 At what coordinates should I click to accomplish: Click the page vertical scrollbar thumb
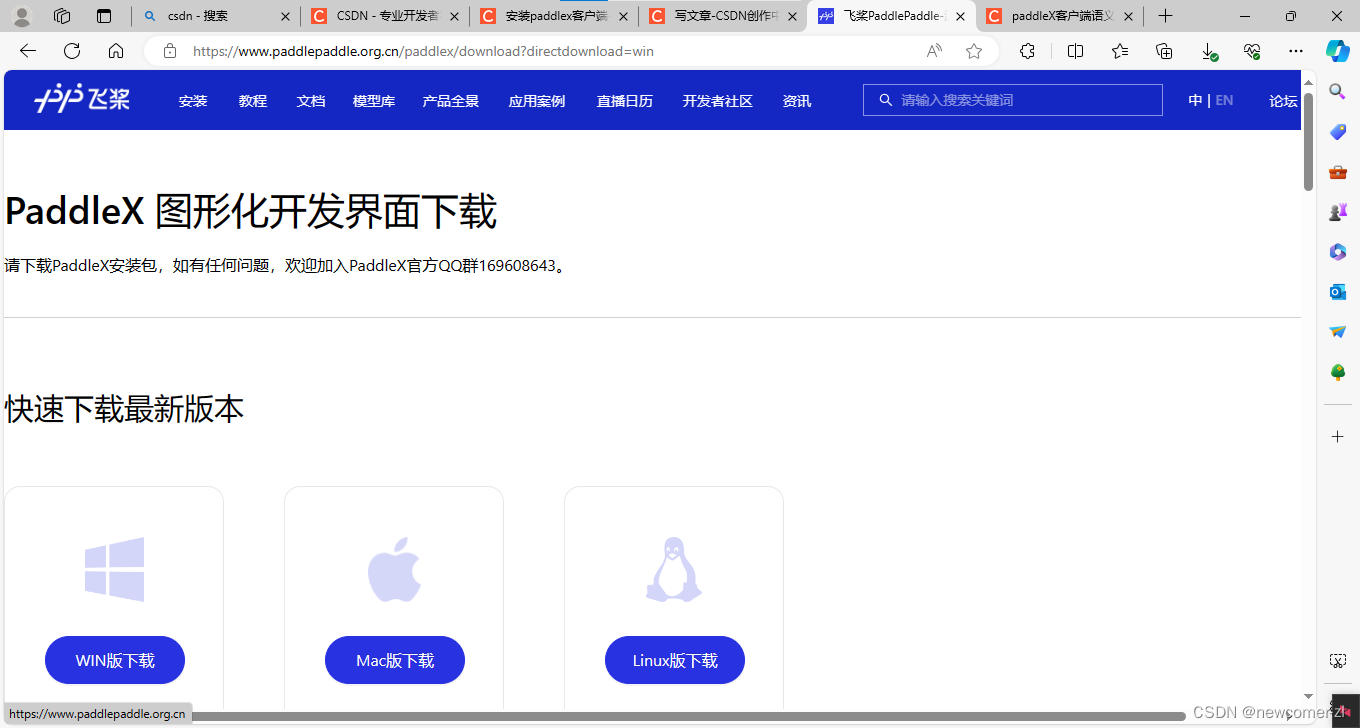tap(1309, 142)
